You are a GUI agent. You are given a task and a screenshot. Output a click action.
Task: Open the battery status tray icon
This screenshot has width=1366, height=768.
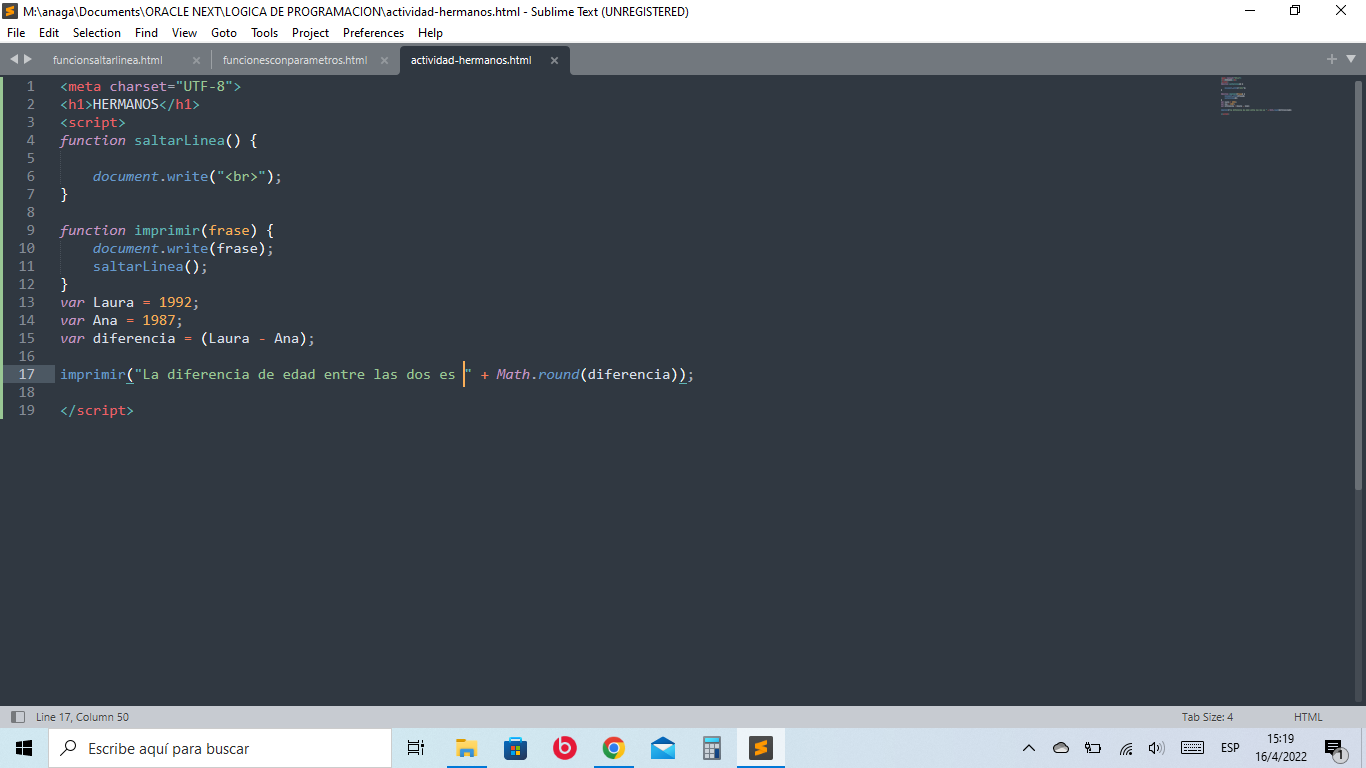click(1093, 748)
